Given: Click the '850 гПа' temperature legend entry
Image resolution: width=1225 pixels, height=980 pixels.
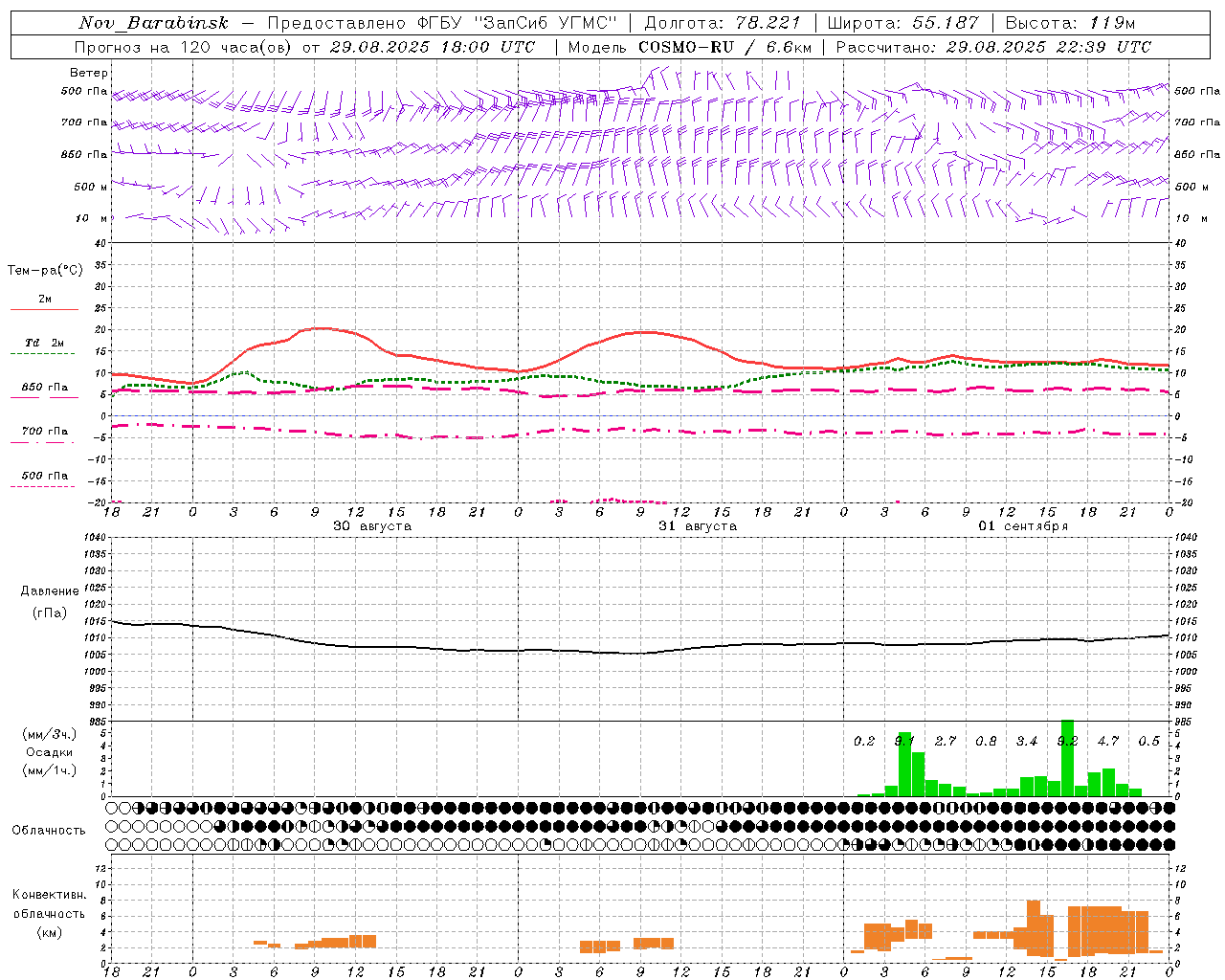Looking at the screenshot, I should [44, 388].
